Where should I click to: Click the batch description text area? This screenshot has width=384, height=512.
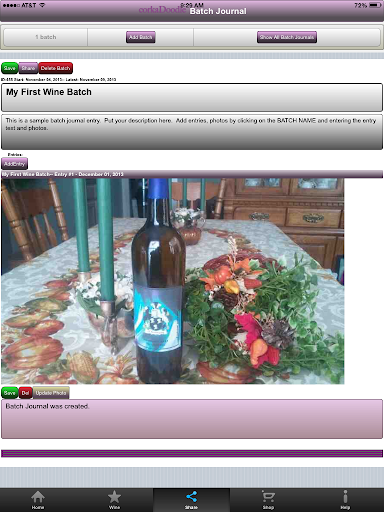[192, 132]
